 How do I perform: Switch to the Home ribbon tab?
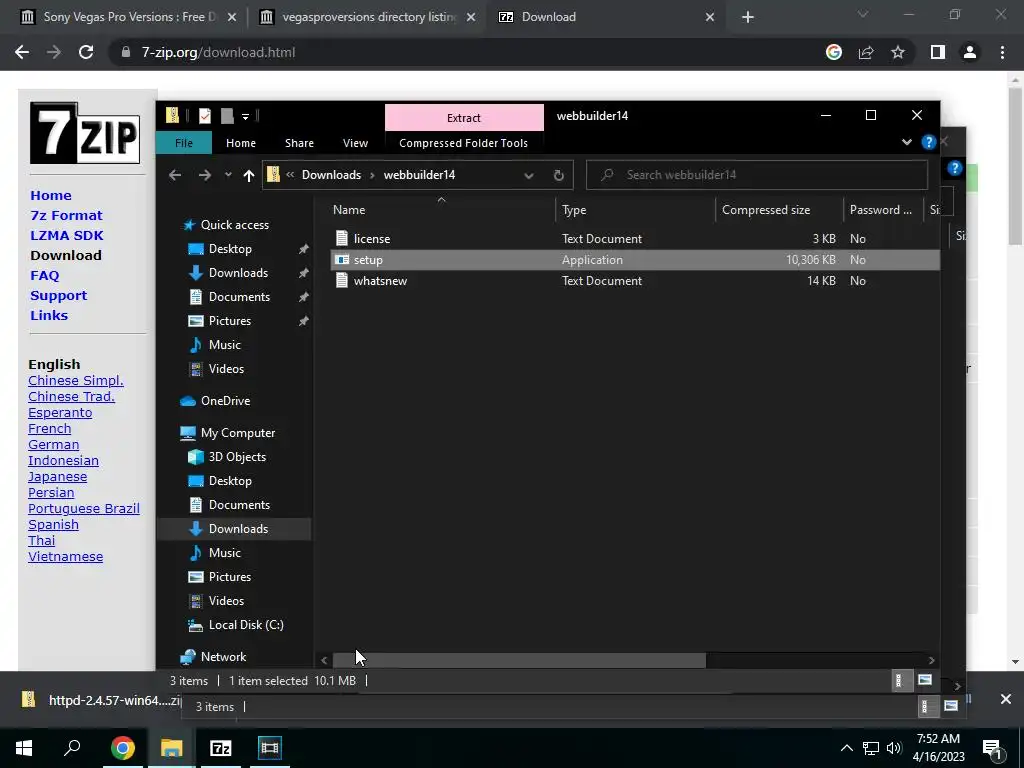click(240, 143)
